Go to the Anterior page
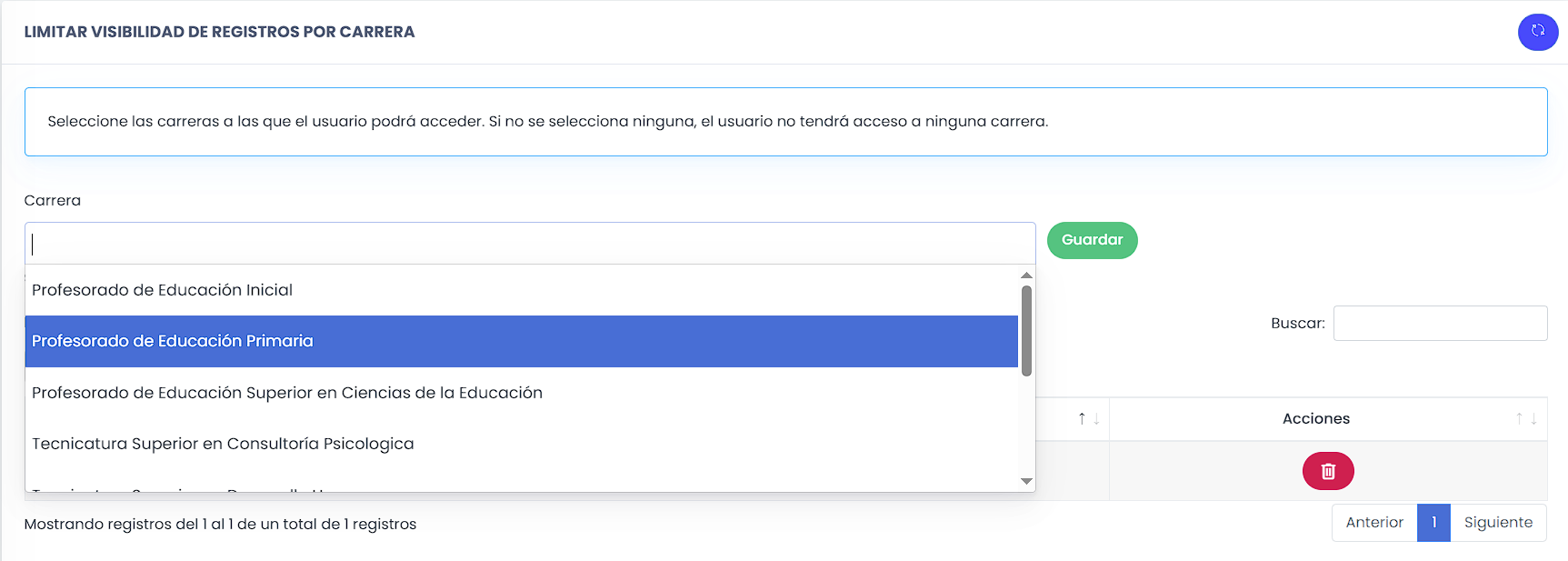 click(1373, 523)
